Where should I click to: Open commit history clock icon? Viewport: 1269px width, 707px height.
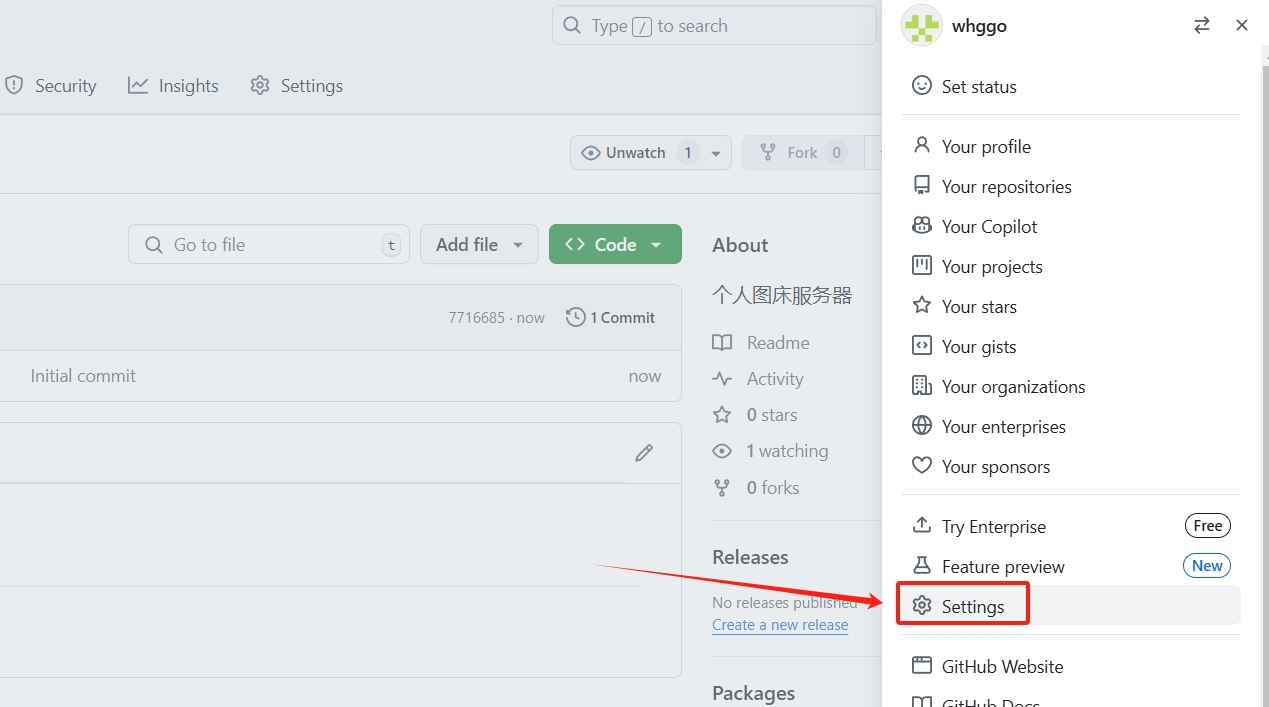[576, 317]
